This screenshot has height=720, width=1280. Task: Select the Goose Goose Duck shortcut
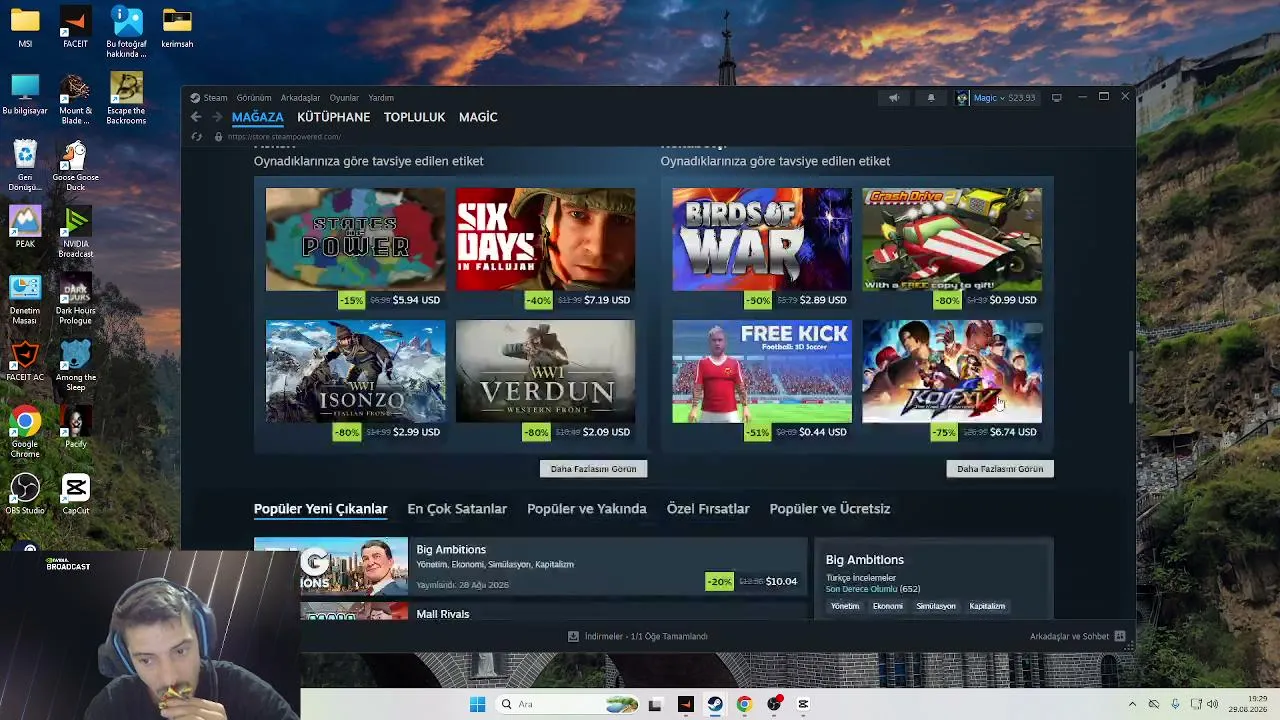point(75,166)
